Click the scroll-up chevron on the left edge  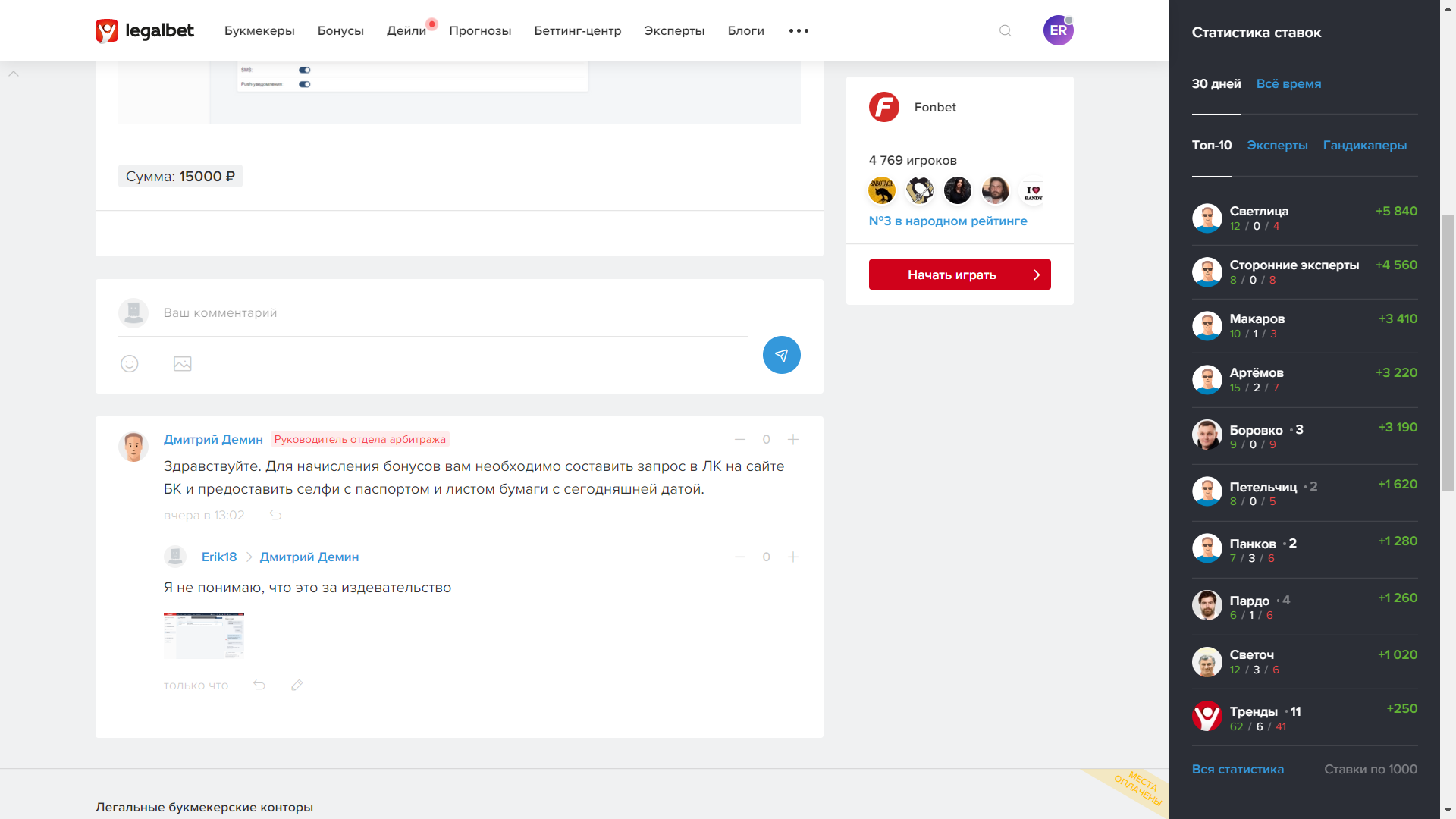[x=14, y=74]
